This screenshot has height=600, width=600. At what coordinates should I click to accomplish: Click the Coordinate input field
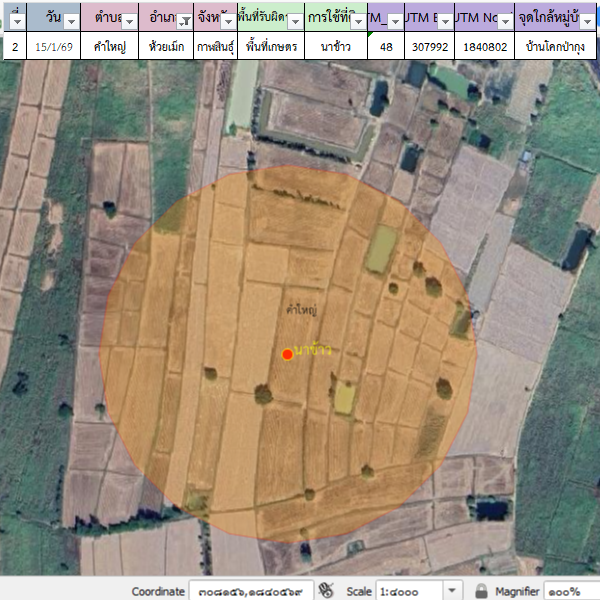tap(251, 591)
